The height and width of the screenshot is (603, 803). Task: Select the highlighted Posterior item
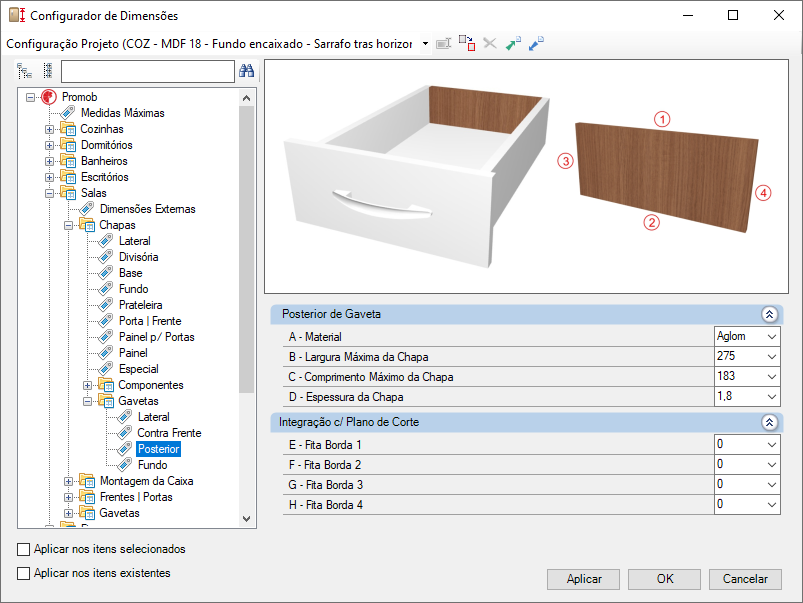click(x=159, y=449)
